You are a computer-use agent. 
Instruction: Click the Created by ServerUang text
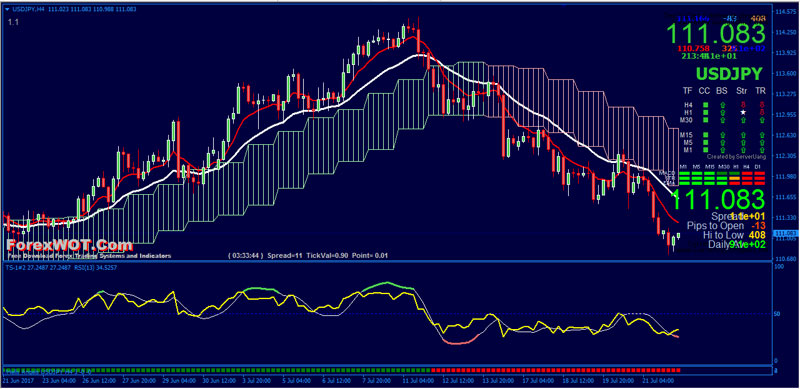[x=736, y=156]
